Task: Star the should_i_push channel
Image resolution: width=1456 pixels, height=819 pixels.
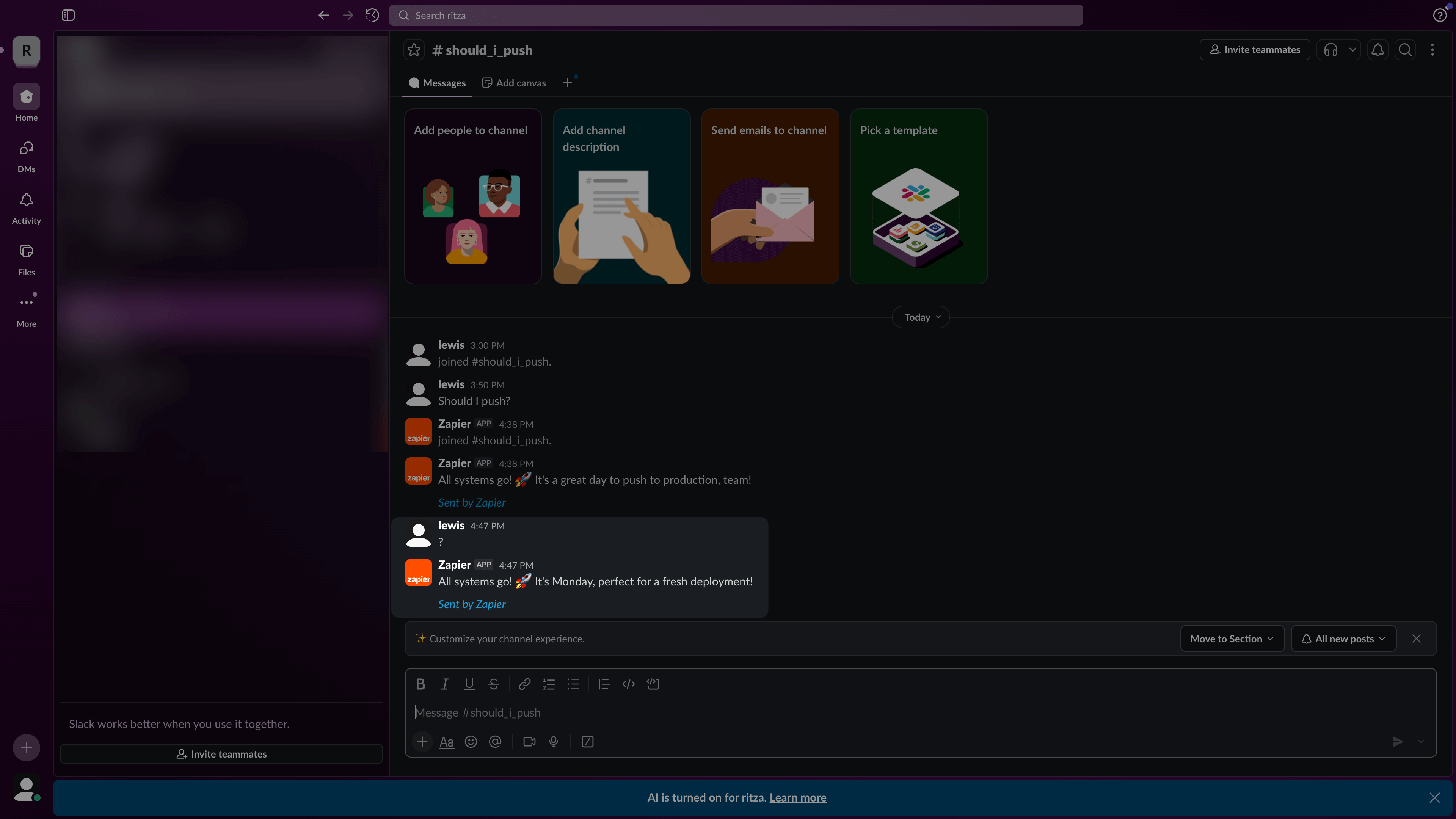Action: coord(414,50)
